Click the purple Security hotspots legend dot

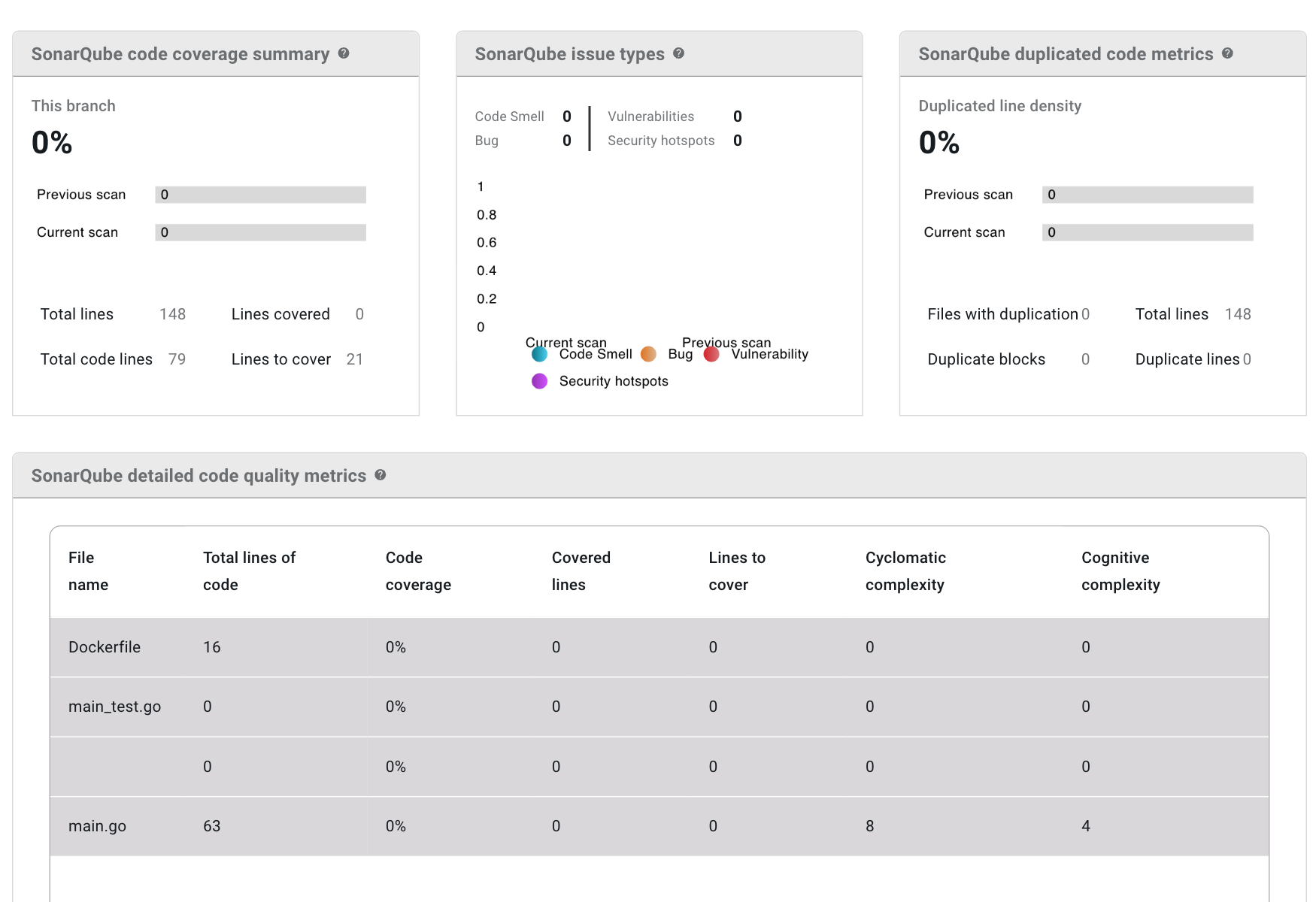[x=539, y=381]
